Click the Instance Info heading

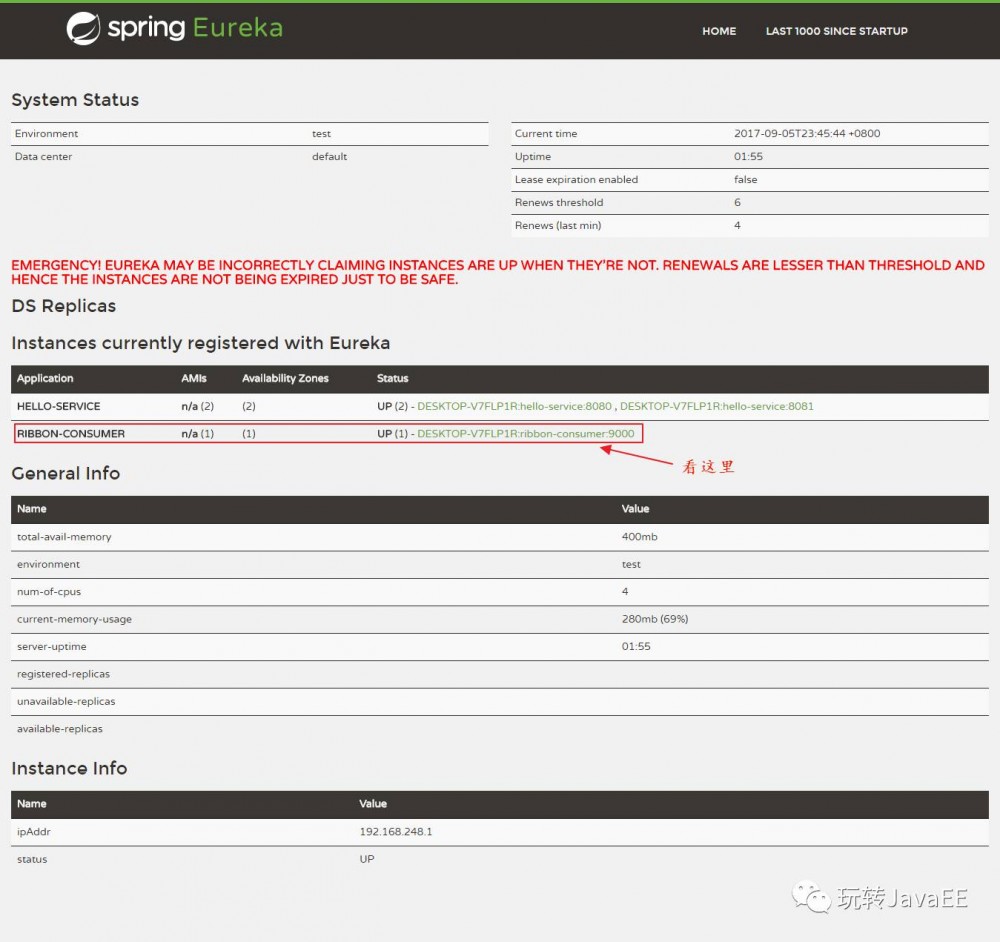point(70,769)
